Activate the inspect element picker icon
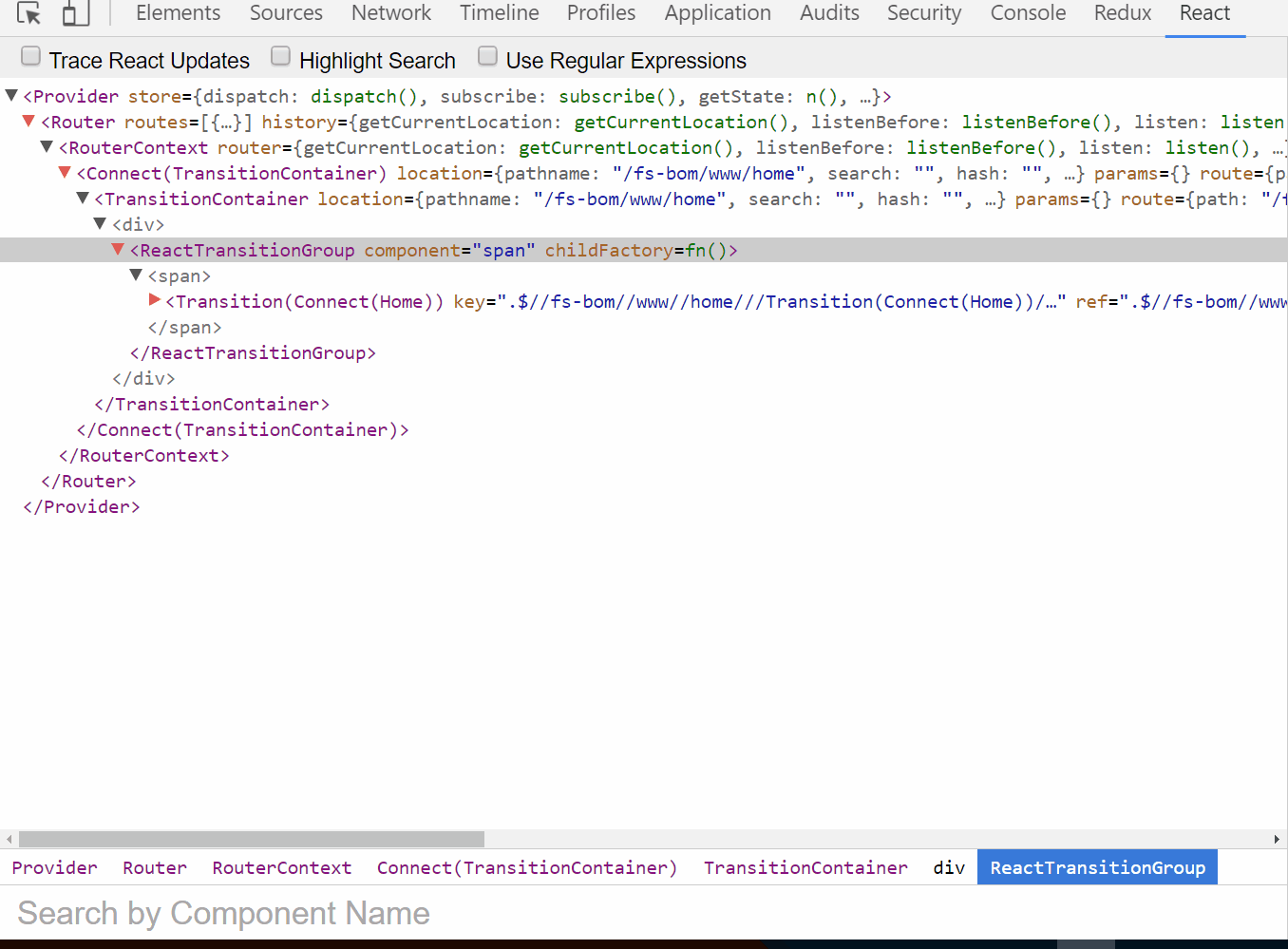 coord(29,14)
